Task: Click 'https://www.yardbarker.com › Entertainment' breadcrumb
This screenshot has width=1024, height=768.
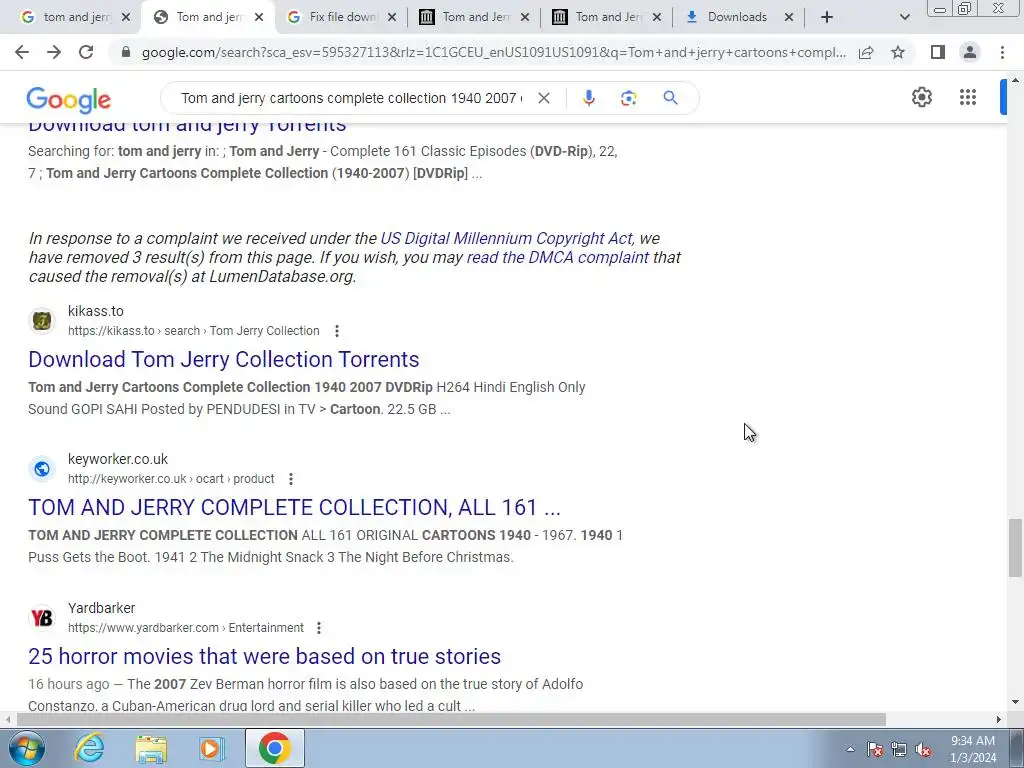Action: (185, 628)
